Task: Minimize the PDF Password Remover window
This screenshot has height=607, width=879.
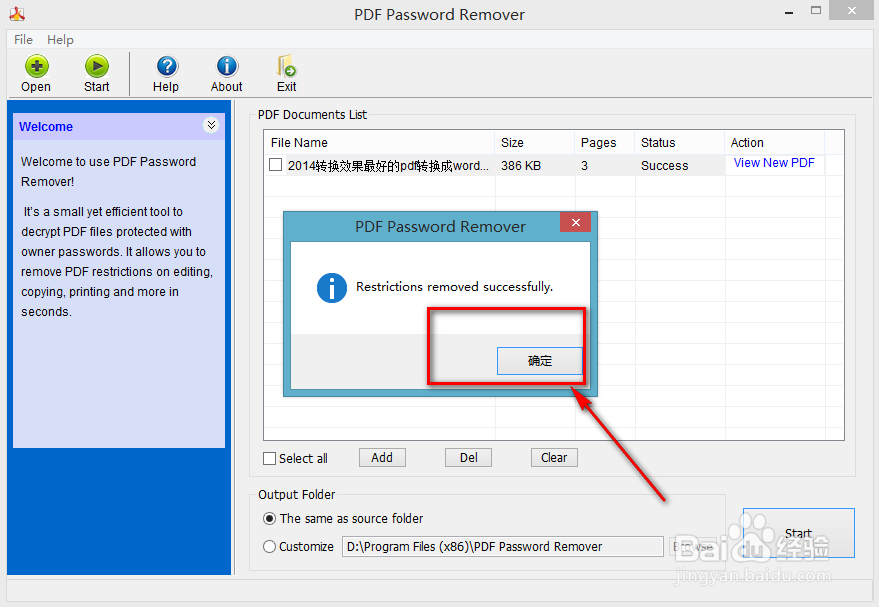Action: click(x=789, y=12)
